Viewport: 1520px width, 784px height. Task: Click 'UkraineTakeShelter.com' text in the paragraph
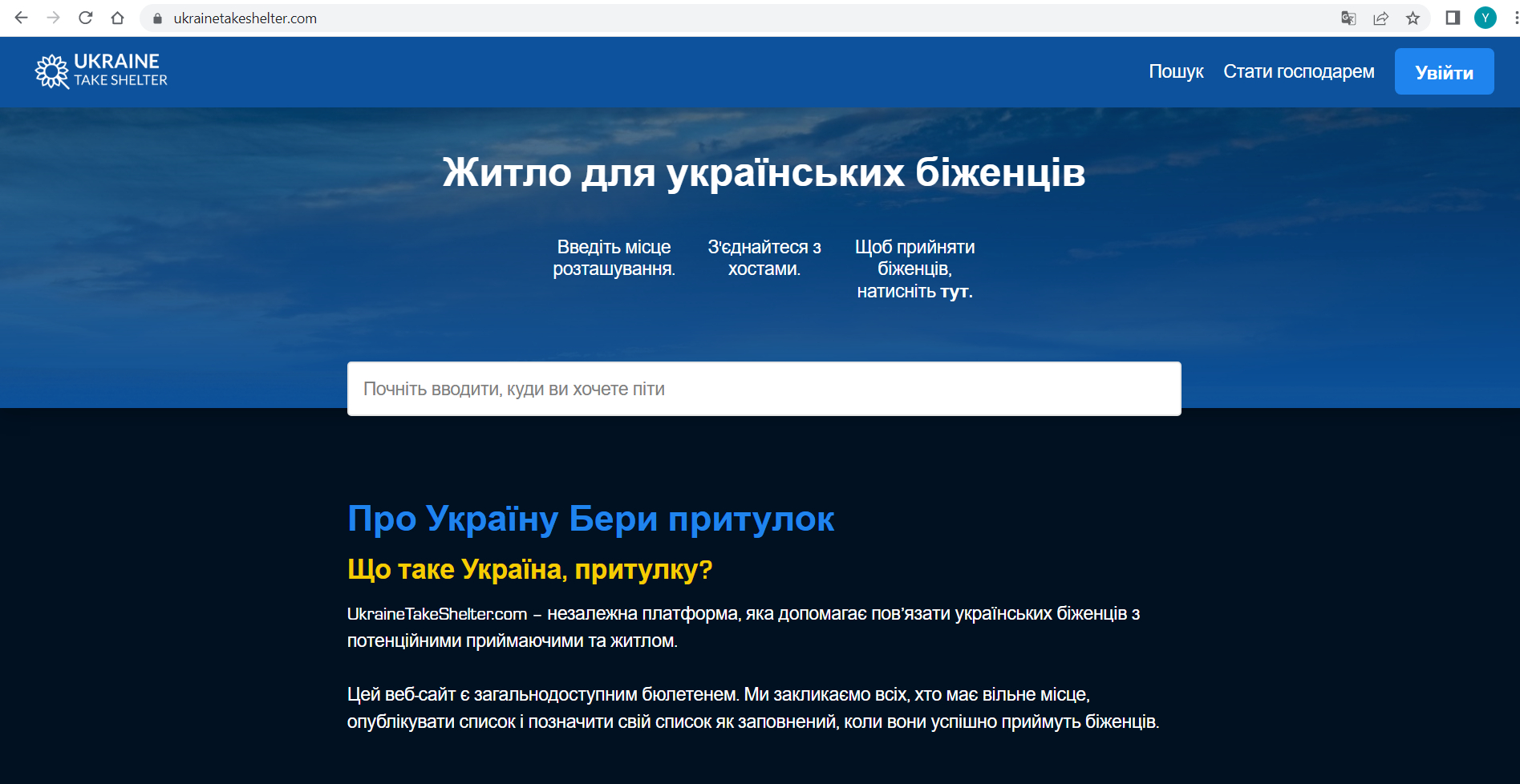click(x=437, y=614)
